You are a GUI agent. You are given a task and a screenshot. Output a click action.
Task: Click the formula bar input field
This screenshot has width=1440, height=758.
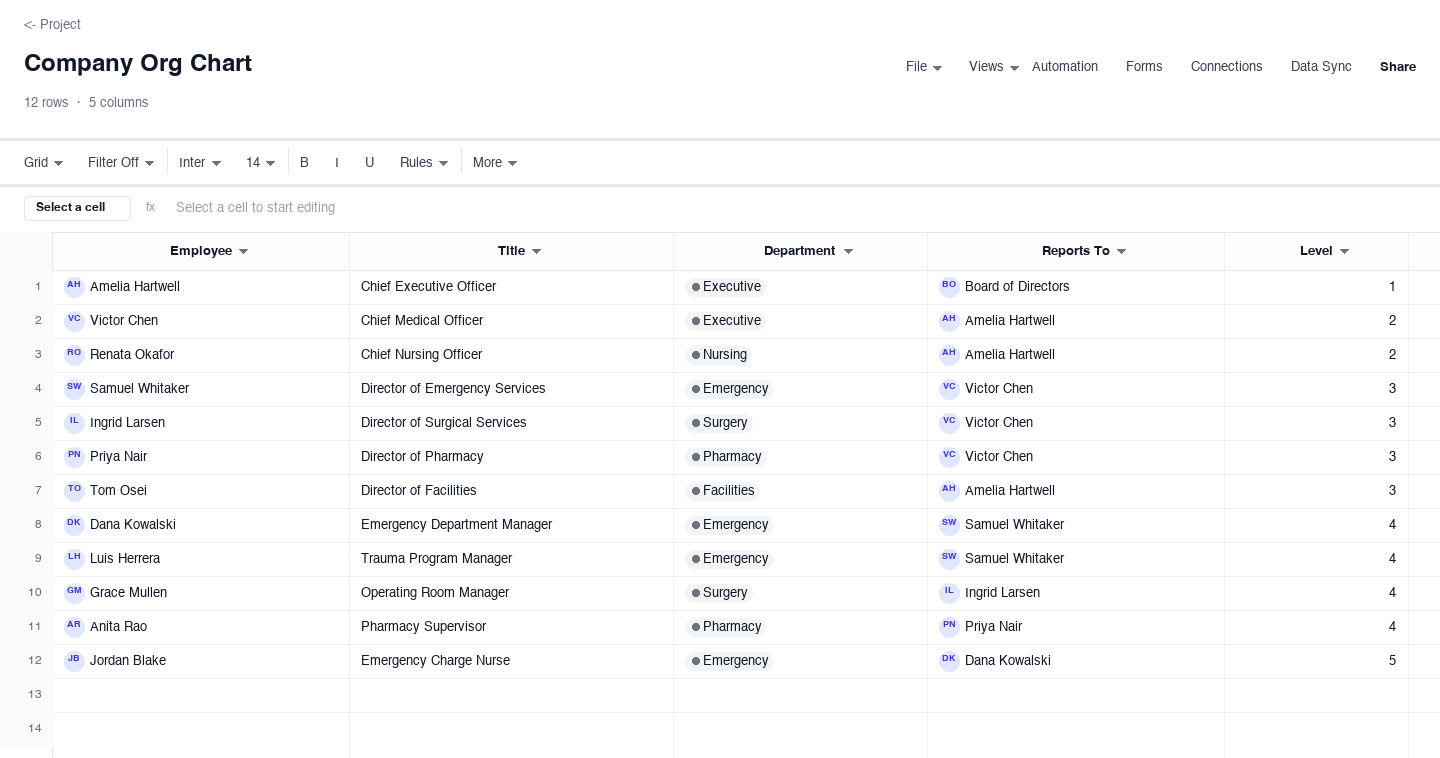pyautogui.click(x=796, y=208)
